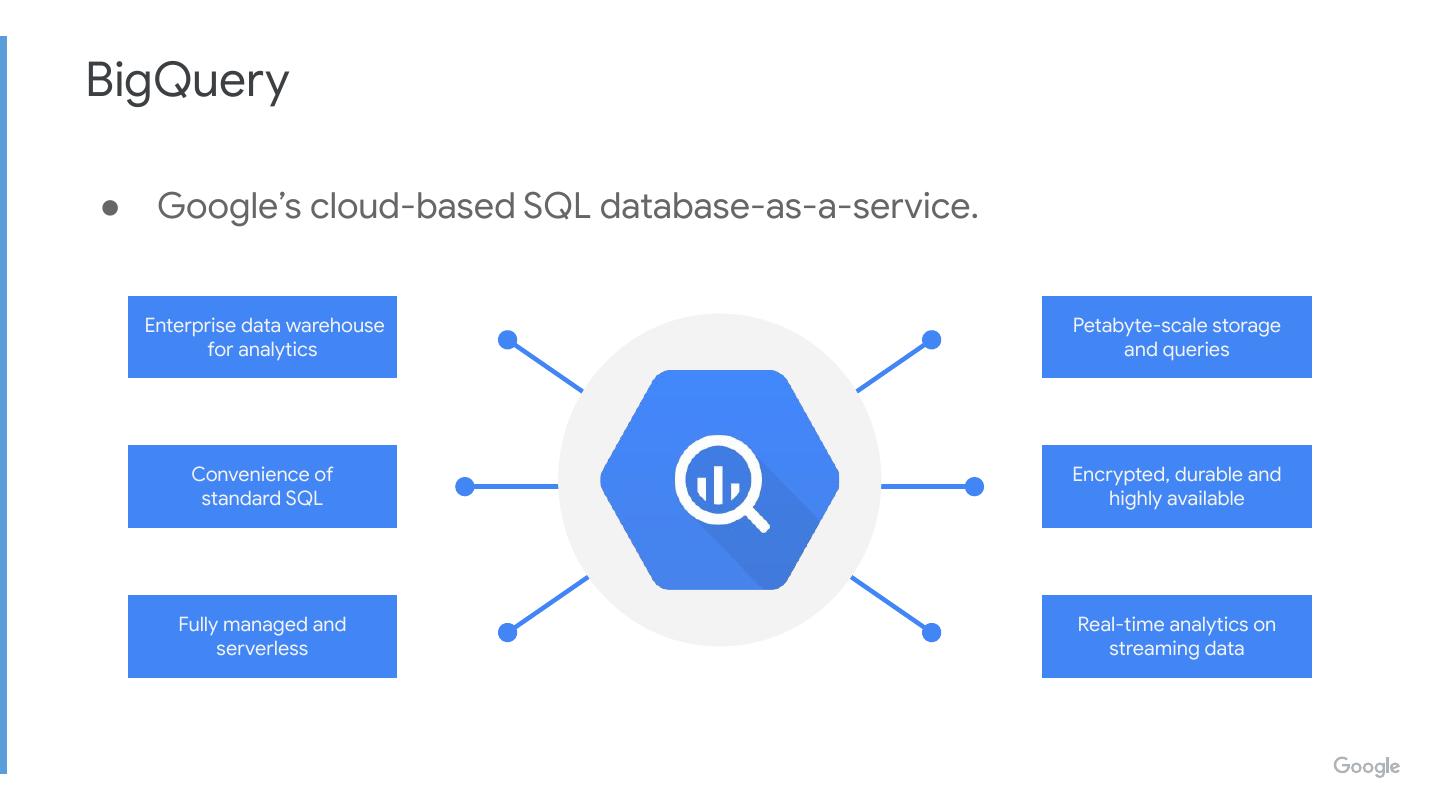Screen dimensions: 1440x810
Task: Toggle the connector node beside Encrypted, durable and highly available
Action: pos(973,486)
